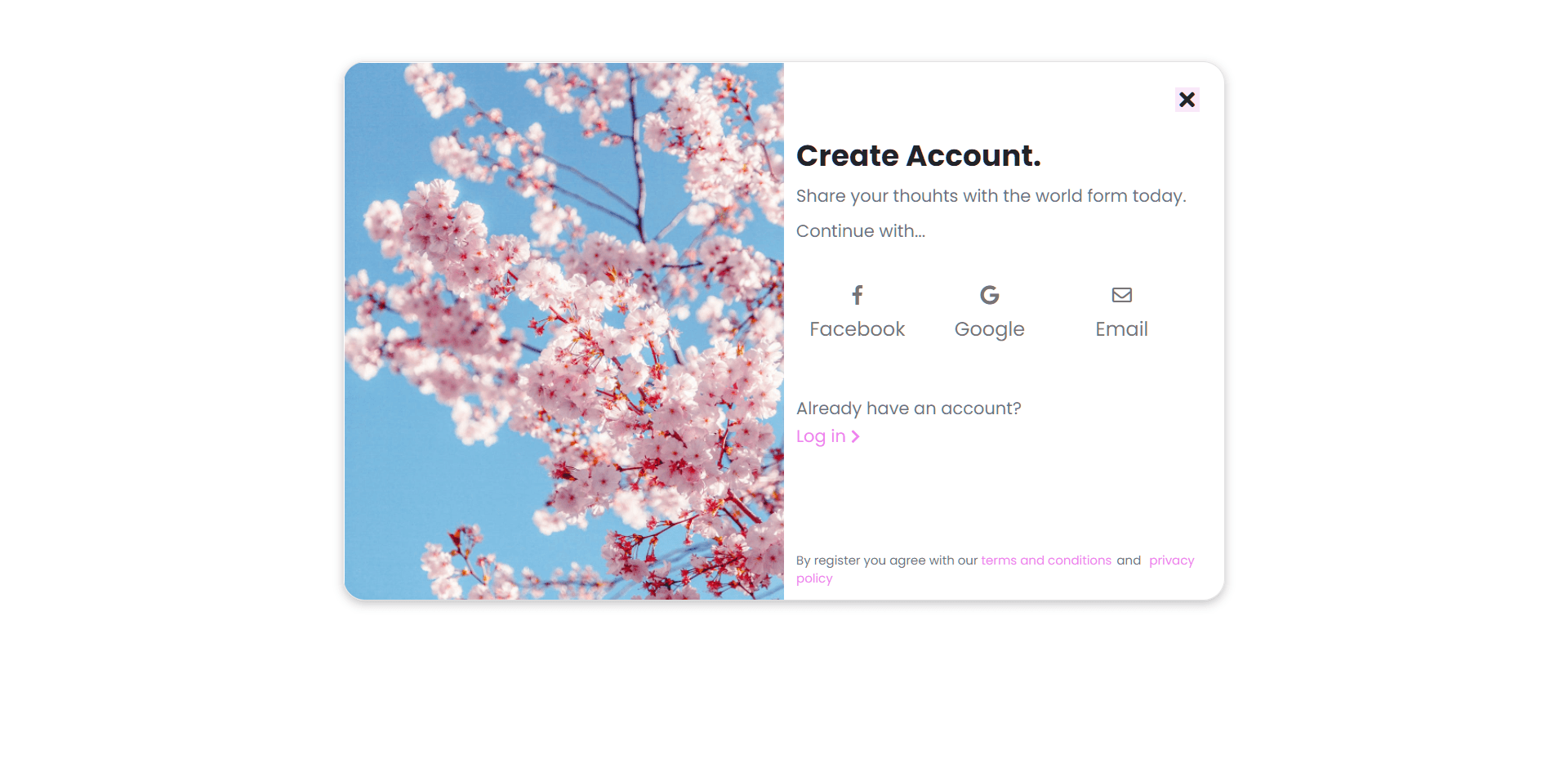Click the chevron next to Log in
Image resolution: width=1568 pixels, height=768 pixels.
pos(855,436)
